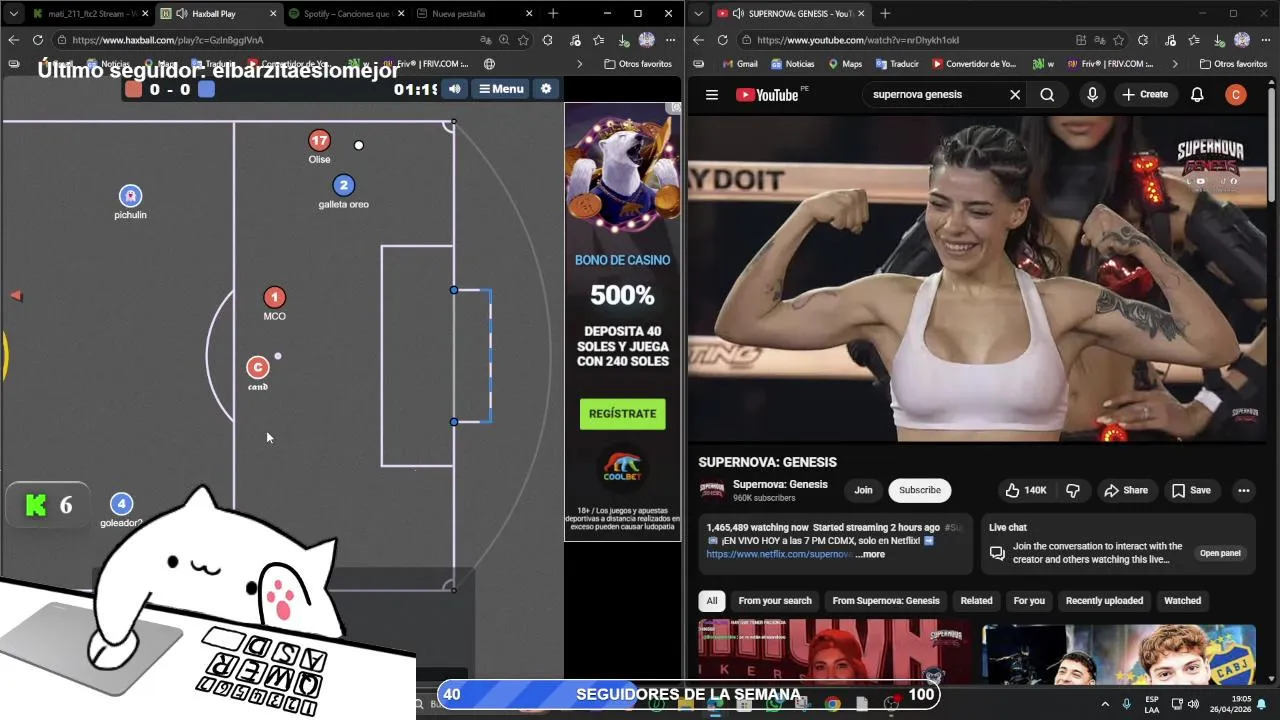Image resolution: width=1280 pixels, height=720 pixels.
Task: Join the Supernova: Genesis channel membership
Action: (x=863, y=490)
